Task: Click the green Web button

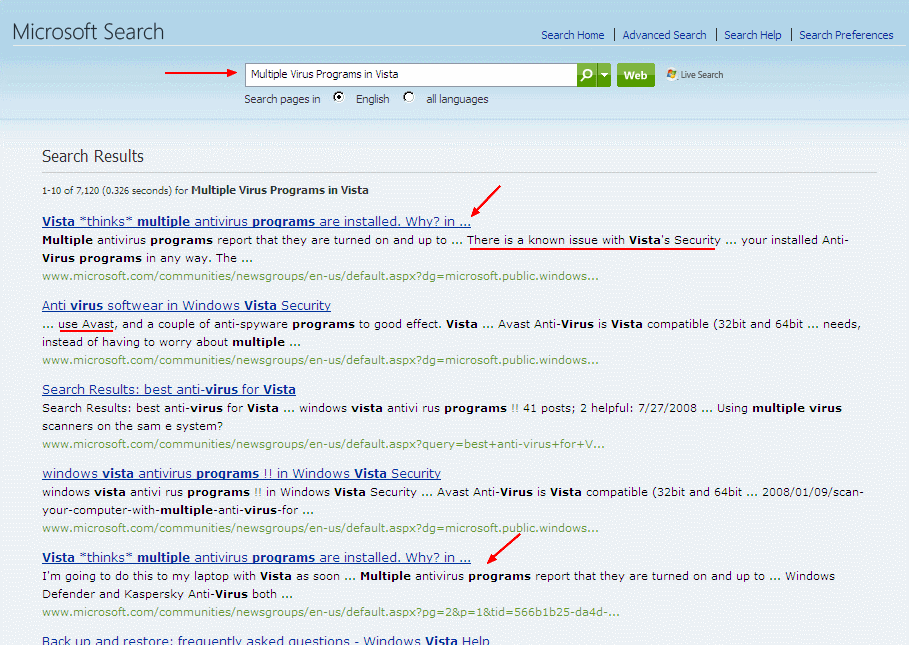Action: (635, 75)
